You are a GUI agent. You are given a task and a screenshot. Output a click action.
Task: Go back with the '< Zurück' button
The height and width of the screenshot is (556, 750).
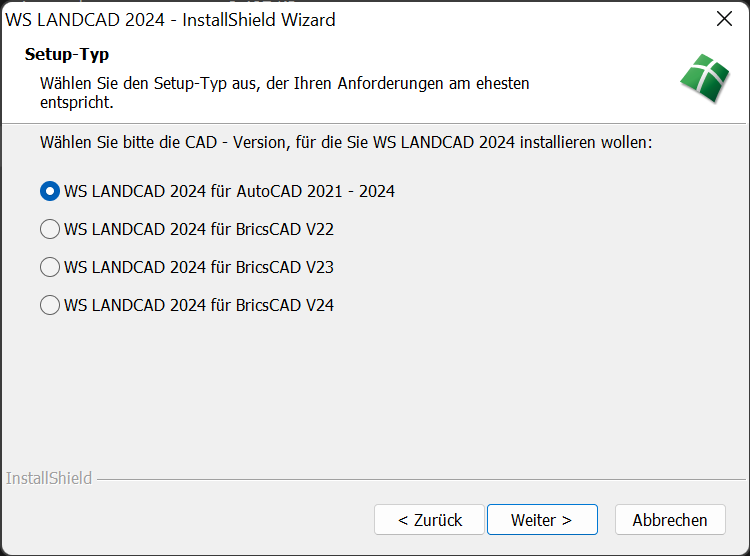(x=429, y=520)
